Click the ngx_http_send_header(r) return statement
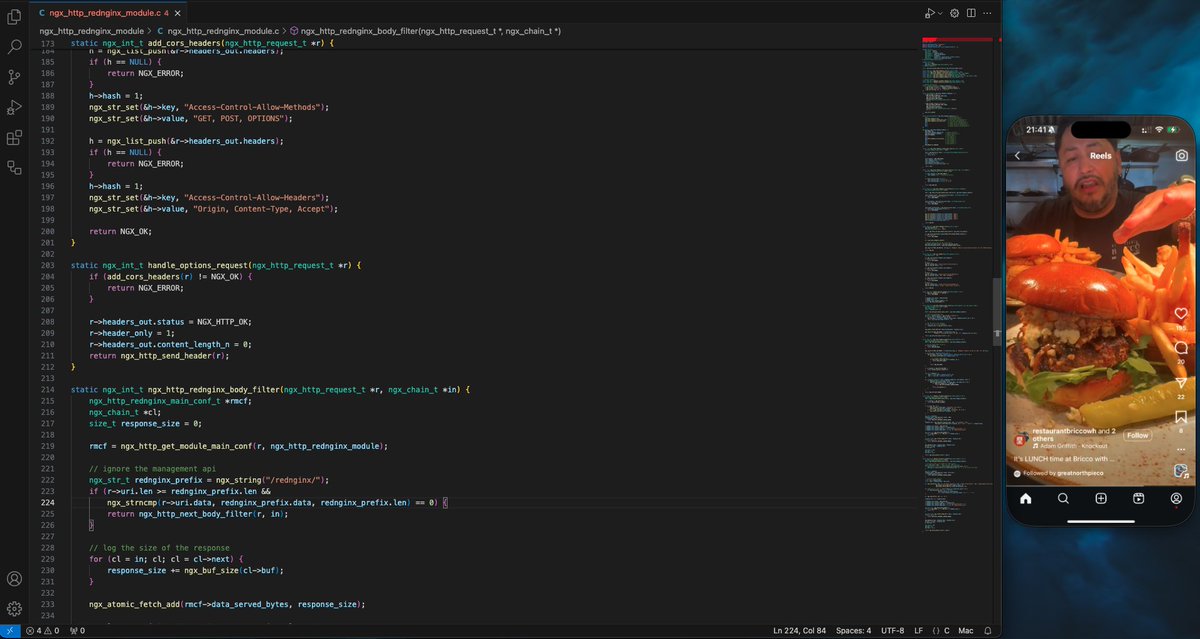This screenshot has height=639, width=1200. pyautogui.click(x=159, y=355)
